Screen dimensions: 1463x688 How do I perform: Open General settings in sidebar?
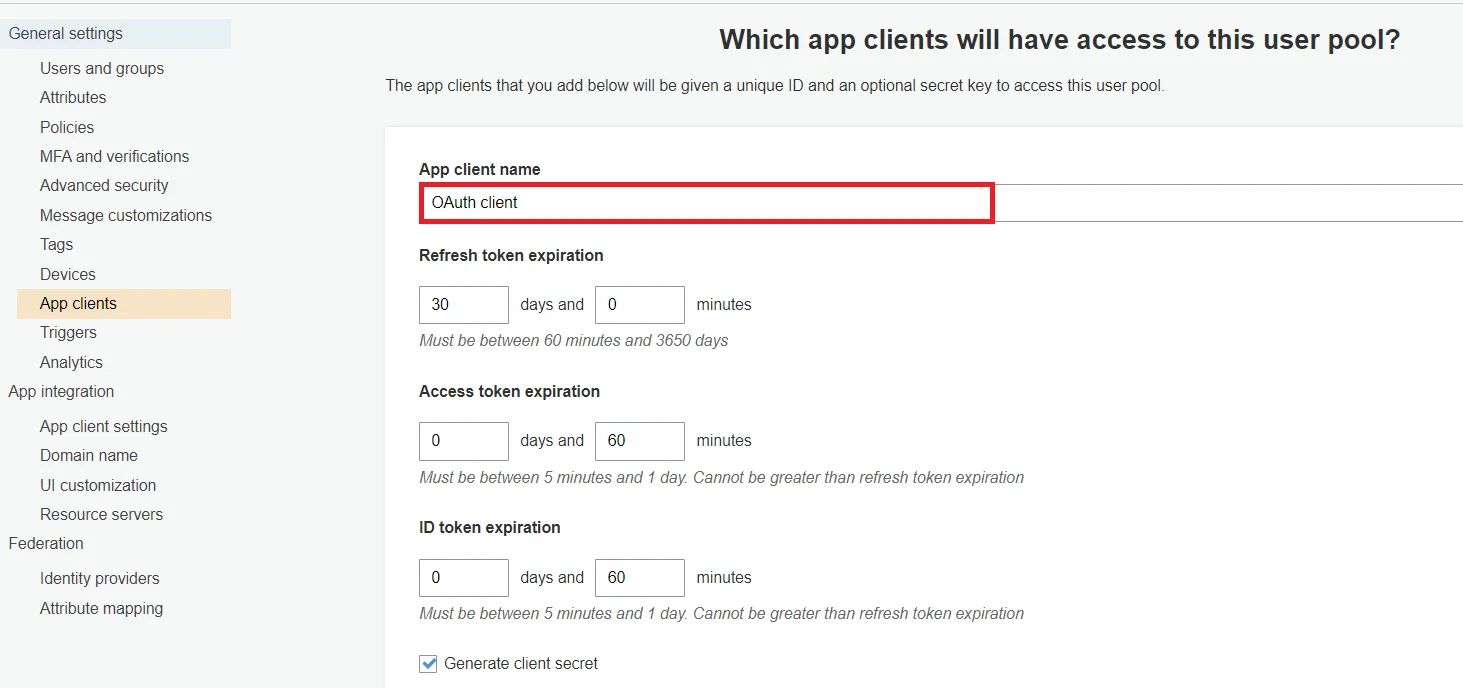(x=66, y=34)
